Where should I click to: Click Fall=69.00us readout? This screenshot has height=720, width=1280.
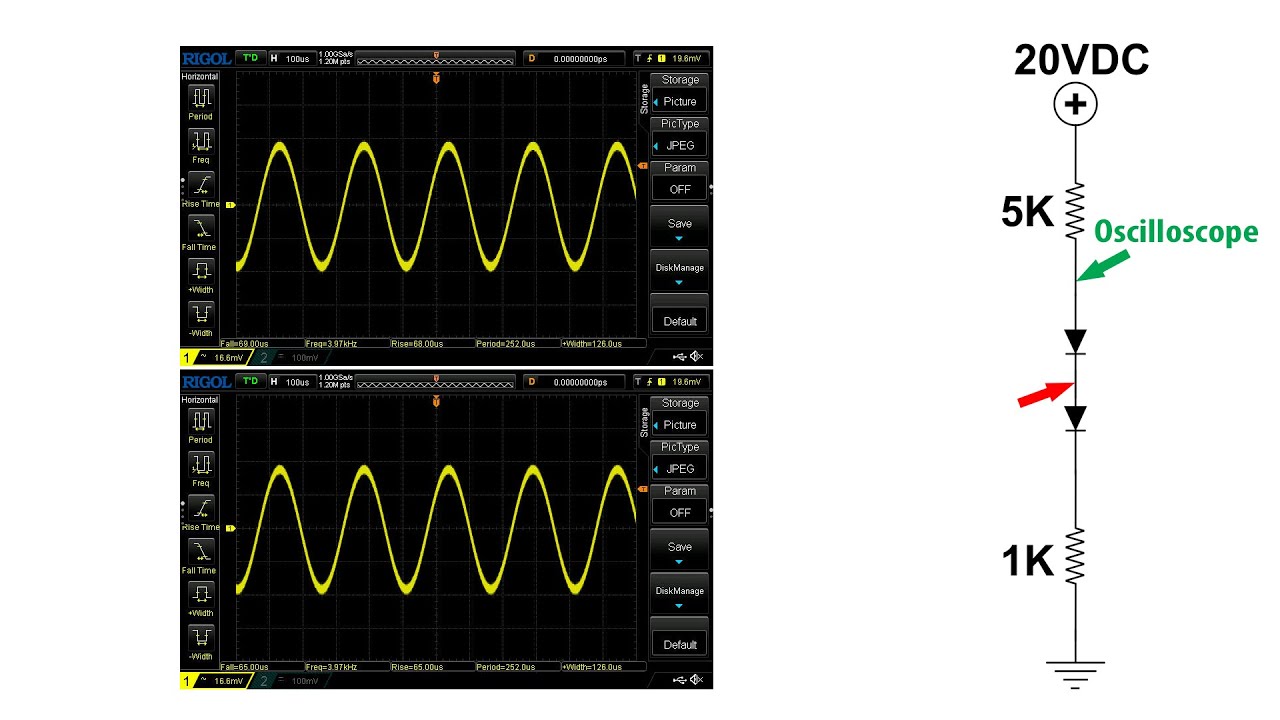pos(244,343)
